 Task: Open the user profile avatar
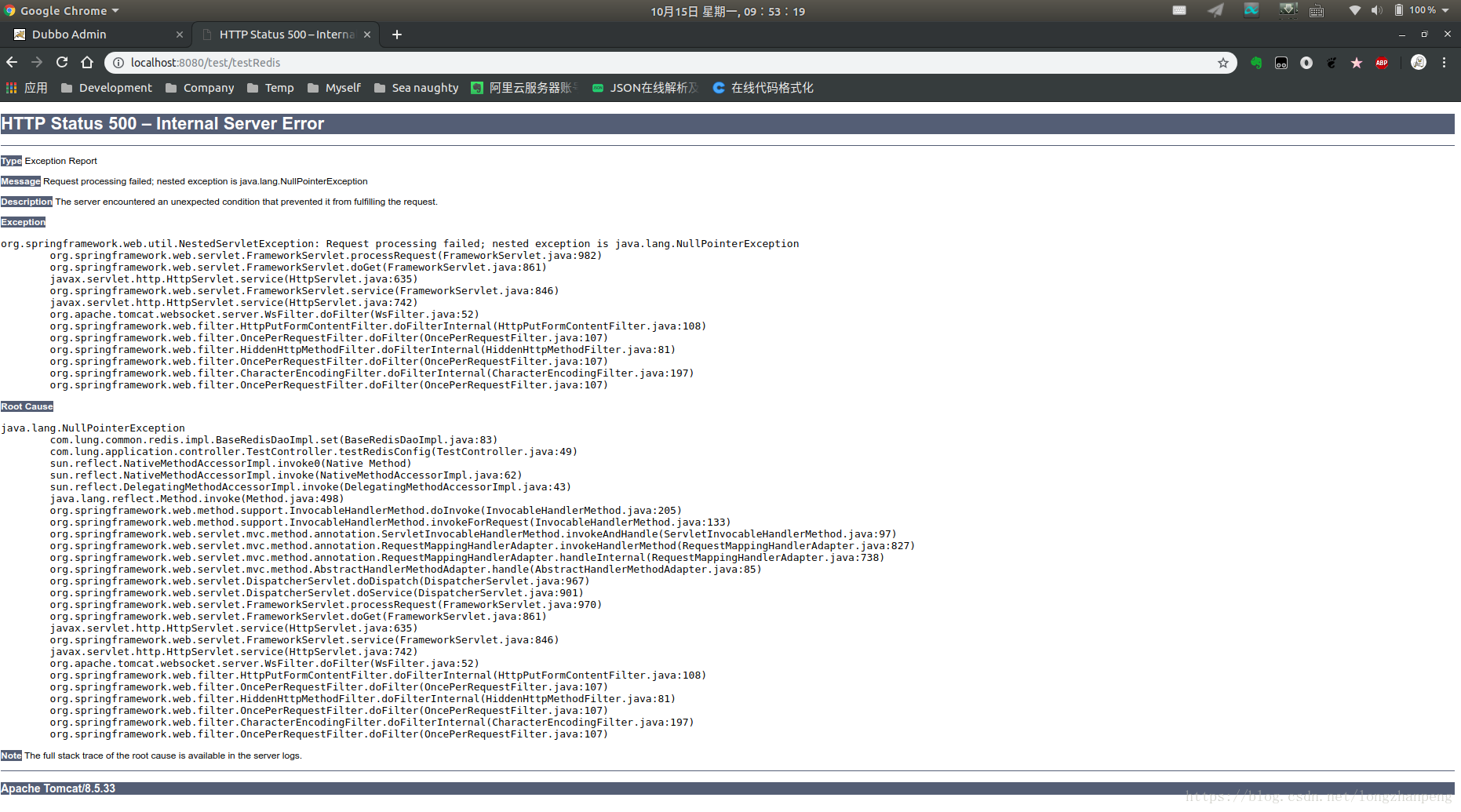click(x=1419, y=62)
